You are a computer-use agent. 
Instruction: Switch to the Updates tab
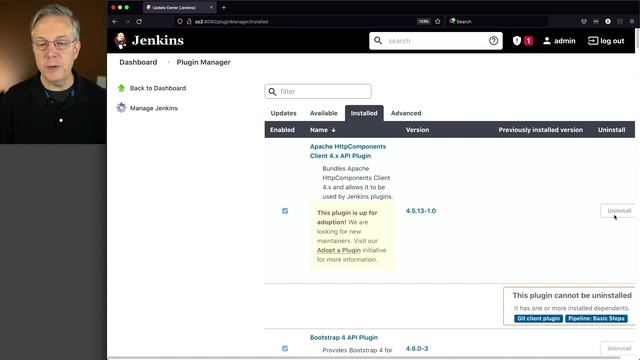[283, 113]
